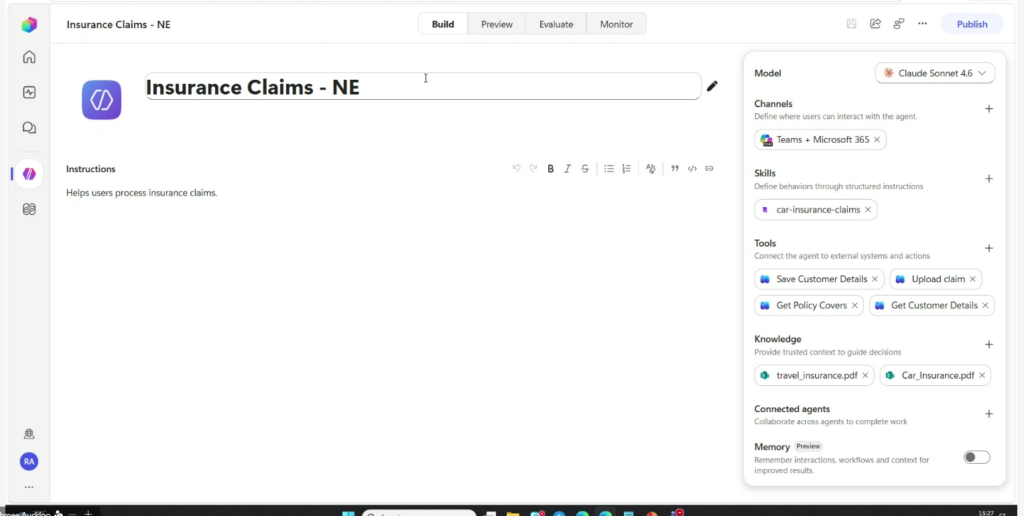The image size is (1024, 516).
Task: Remove Teams + Microsoft 365 channel
Action: coord(876,140)
